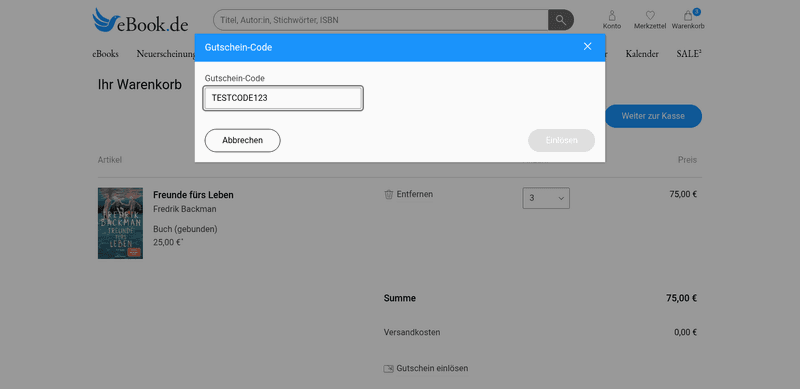800x389 pixels.
Task: Click the Preis column header
Action: (x=687, y=160)
